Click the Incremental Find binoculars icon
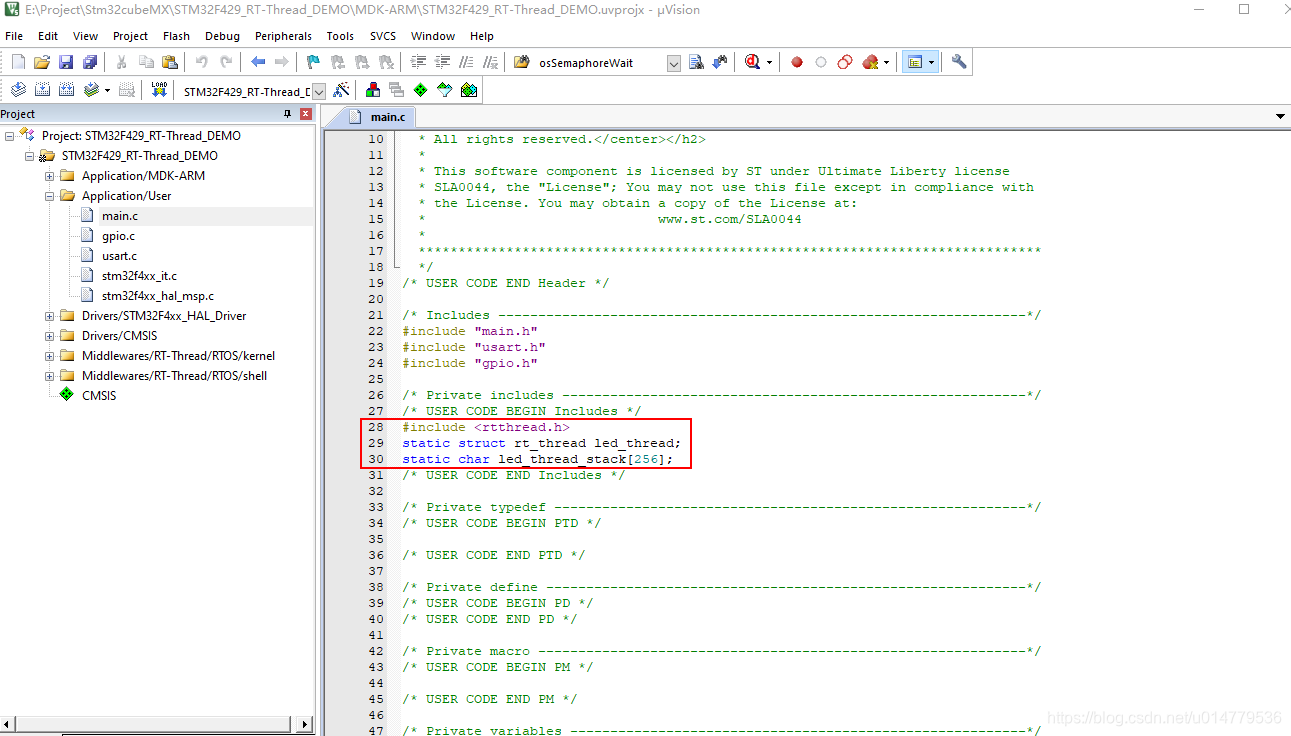 (720, 62)
